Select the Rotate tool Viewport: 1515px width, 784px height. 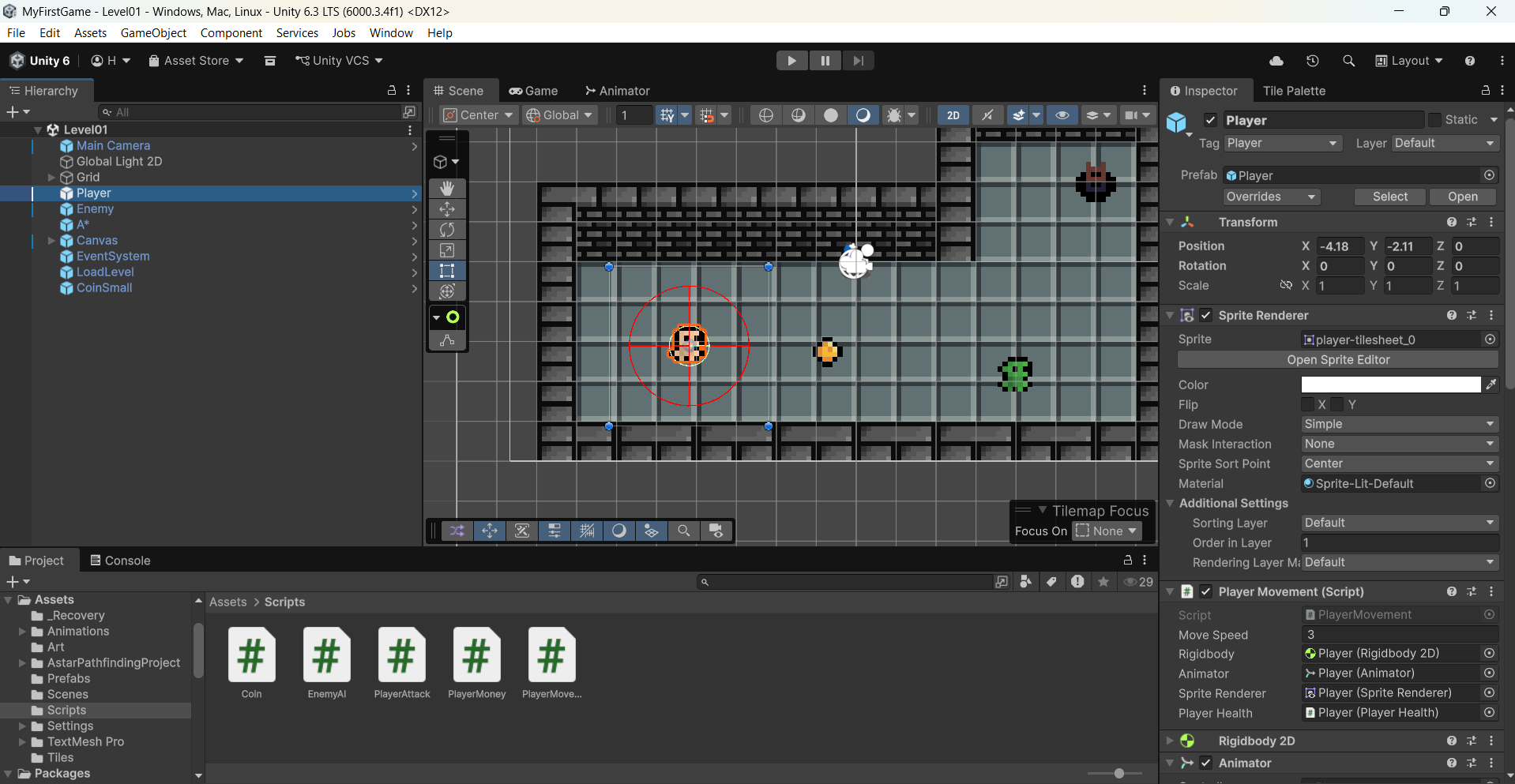coord(447,230)
